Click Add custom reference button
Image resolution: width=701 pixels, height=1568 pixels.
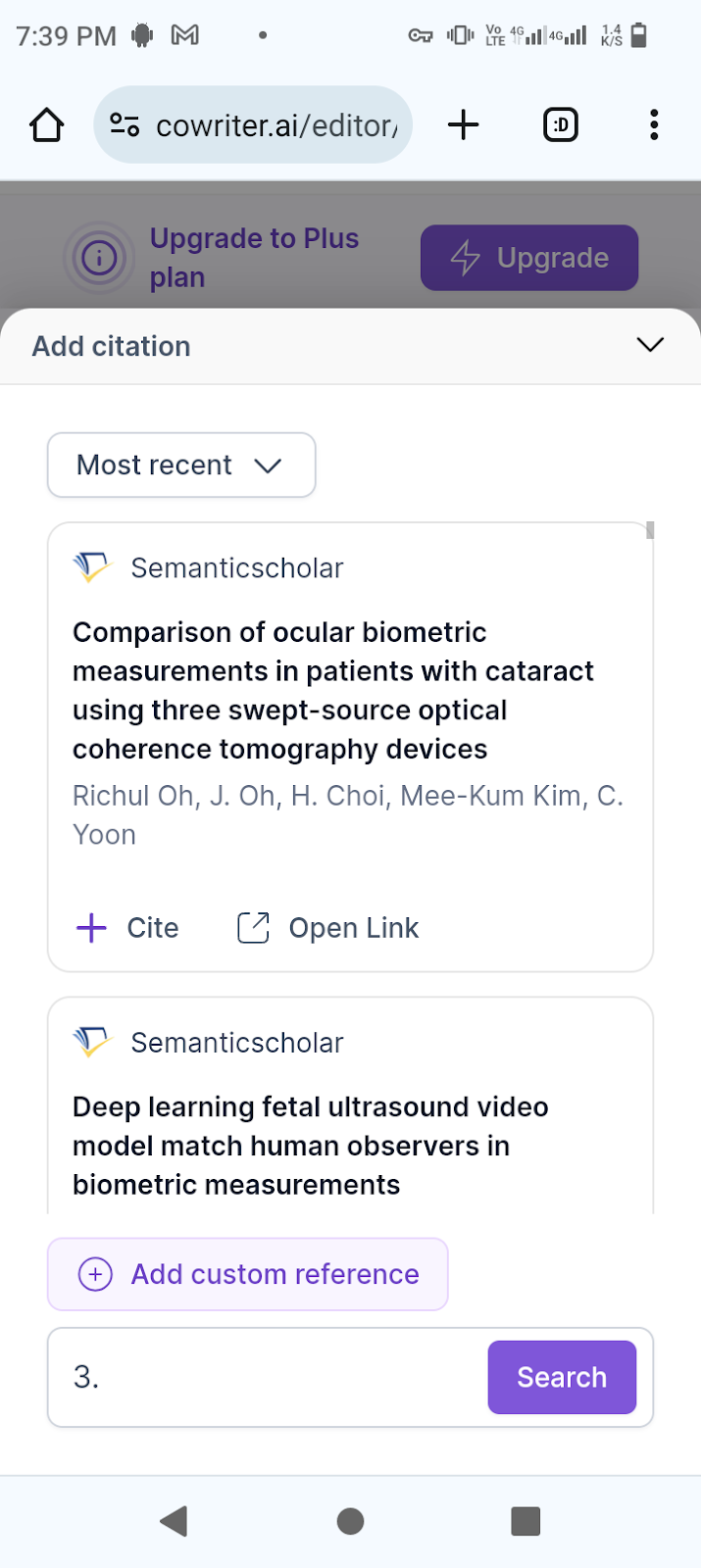click(x=248, y=1274)
